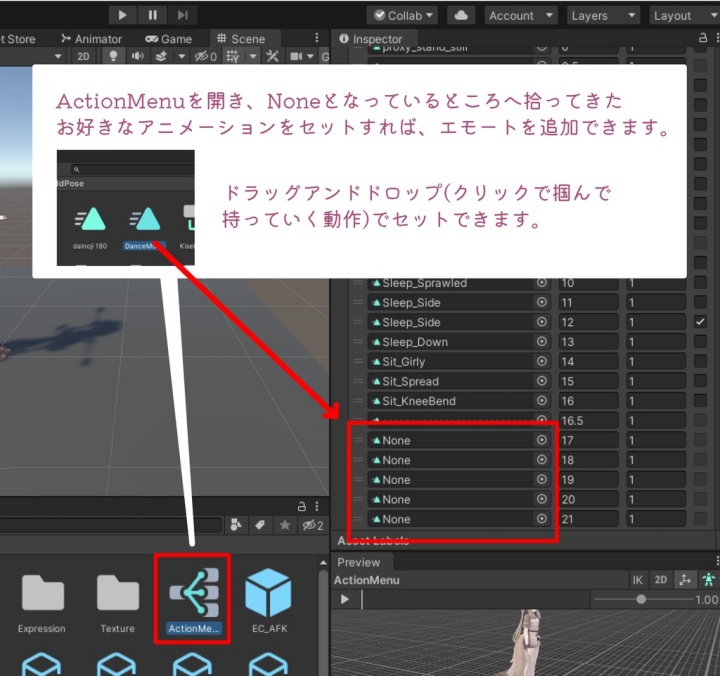
Task: Click the Step forward button
Action: click(x=182, y=15)
